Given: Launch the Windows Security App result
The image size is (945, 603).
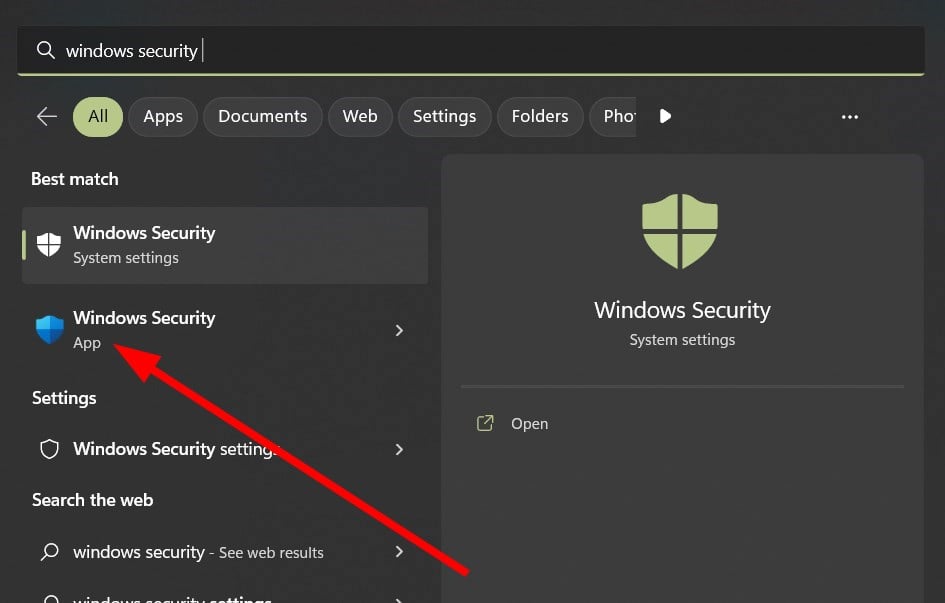Looking at the screenshot, I should (225, 330).
